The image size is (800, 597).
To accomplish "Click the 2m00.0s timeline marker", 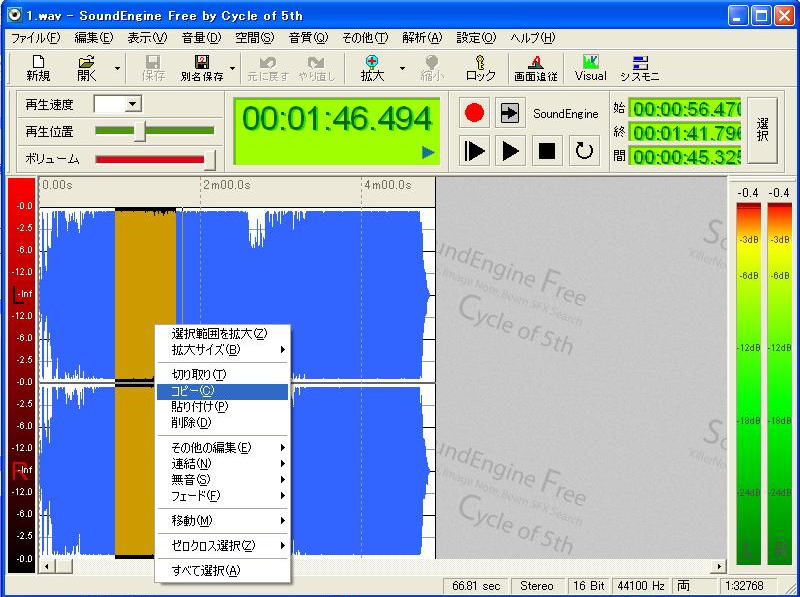I will pyautogui.click(x=227, y=185).
